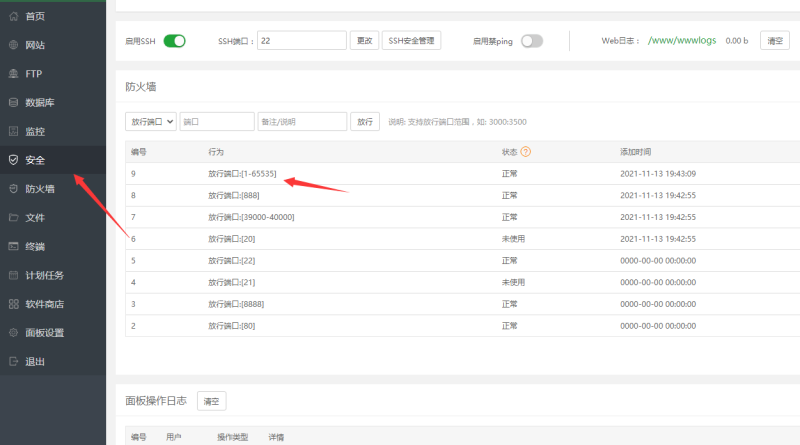Image resolution: width=800 pixels, height=445 pixels.
Task: Click the monitor icon for 监控
Action: (x=13, y=131)
